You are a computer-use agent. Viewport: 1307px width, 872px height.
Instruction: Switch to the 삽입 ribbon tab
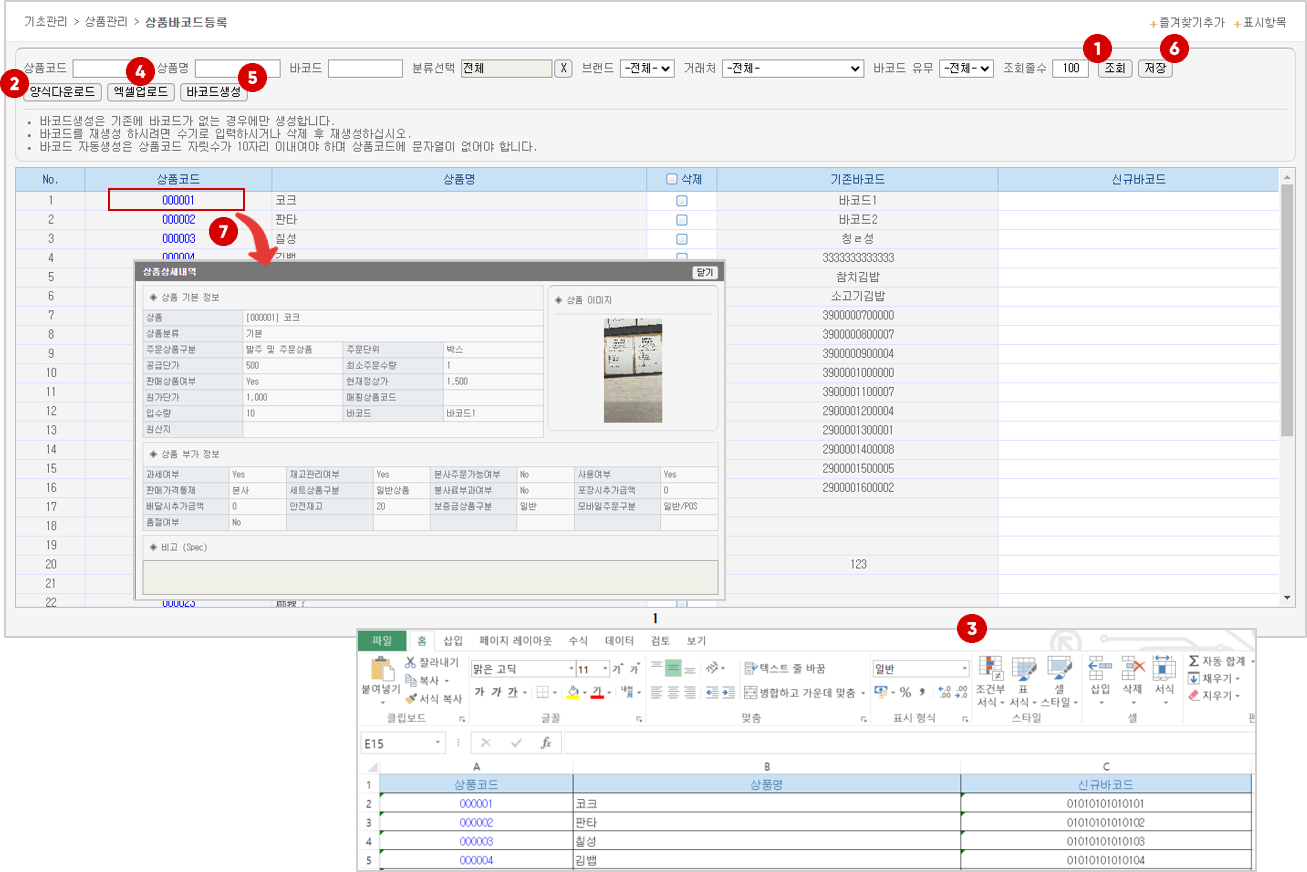[453, 641]
